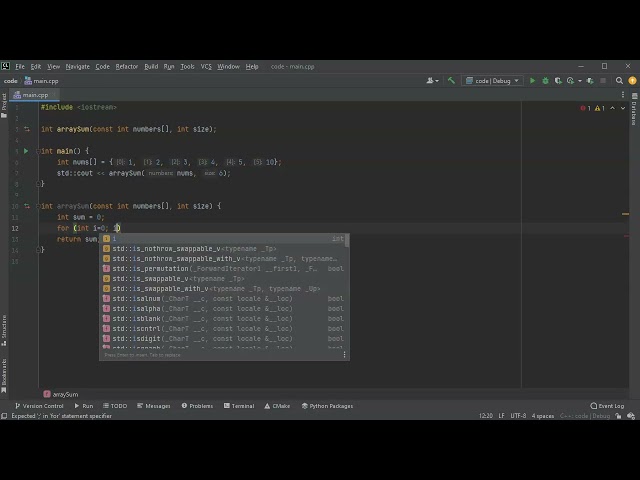Click fold end marker at arraySum closing brace
This screenshot has width=640, height=480.
pyautogui.click(x=38, y=250)
